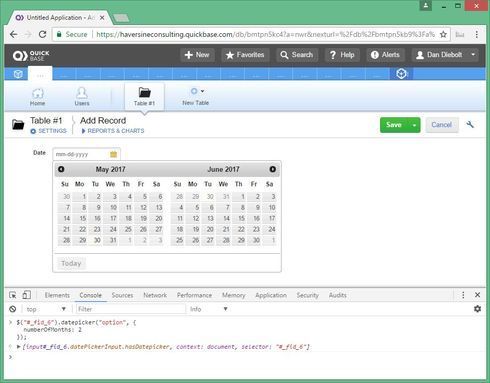490x383 pixels.
Task: Toggle device toolbar icon in DevTools
Action: (x=26, y=295)
